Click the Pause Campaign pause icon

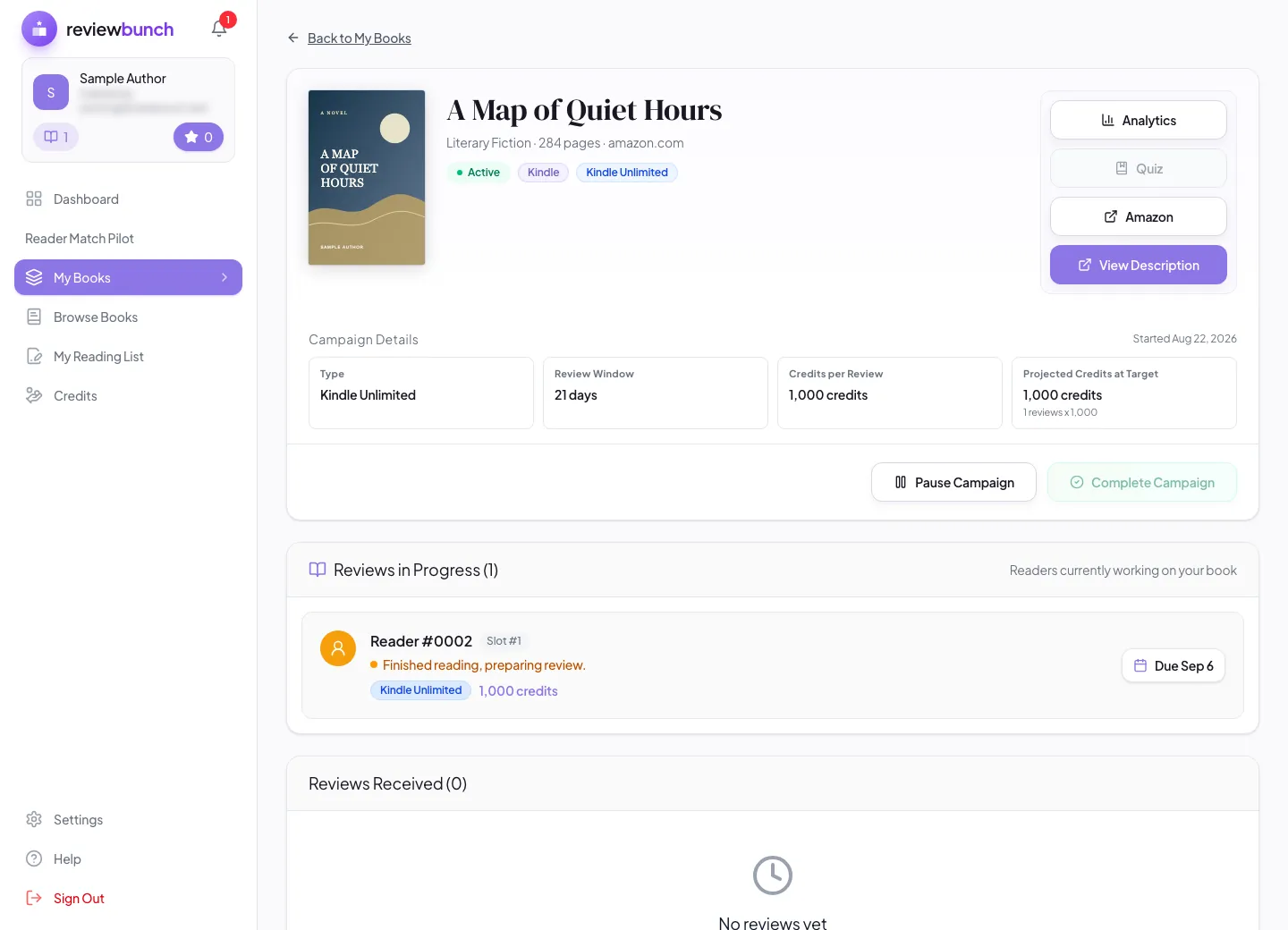901,482
